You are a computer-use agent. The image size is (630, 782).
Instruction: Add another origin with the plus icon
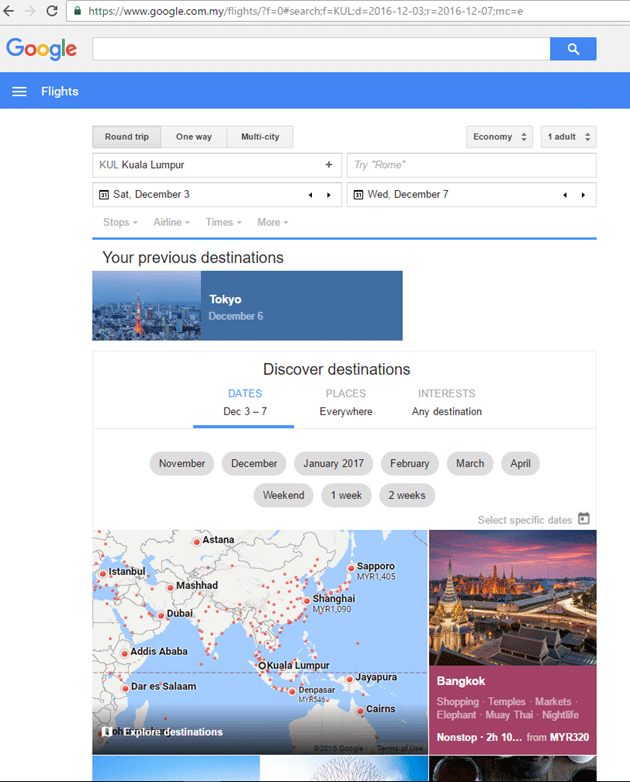[x=329, y=165]
